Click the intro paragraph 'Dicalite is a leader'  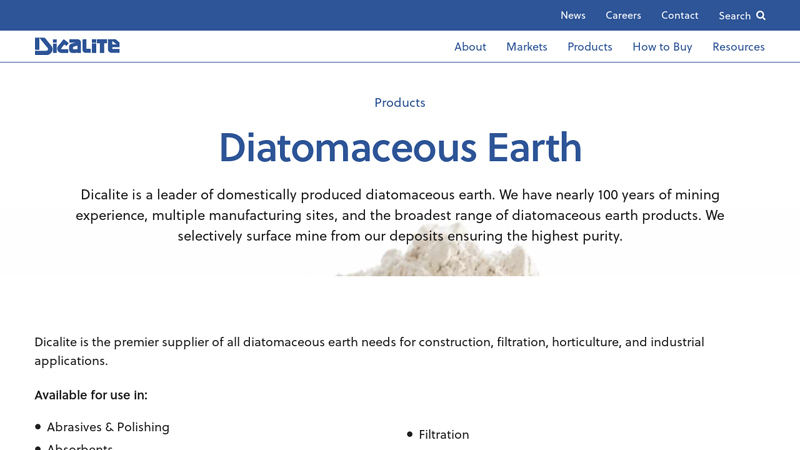click(x=400, y=215)
